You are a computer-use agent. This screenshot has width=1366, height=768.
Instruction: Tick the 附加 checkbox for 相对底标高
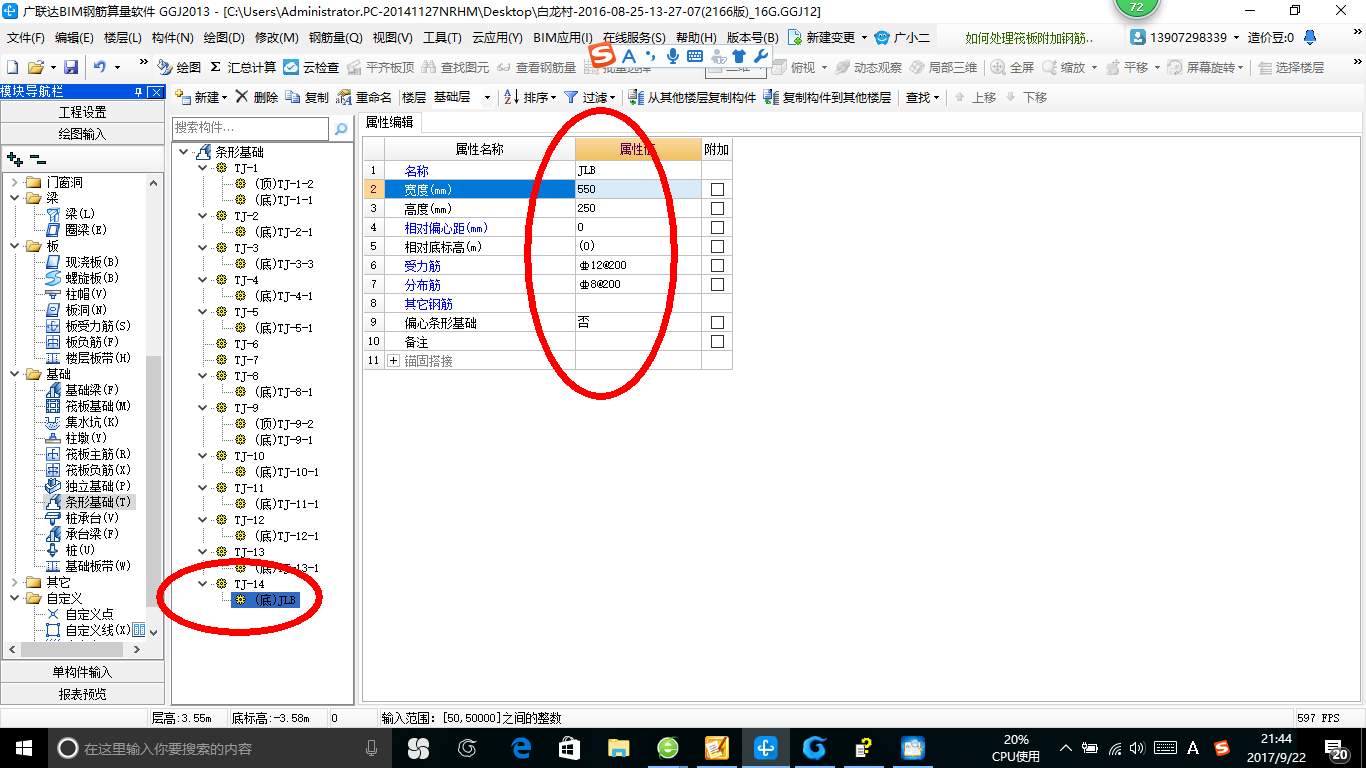(x=717, y=247)
